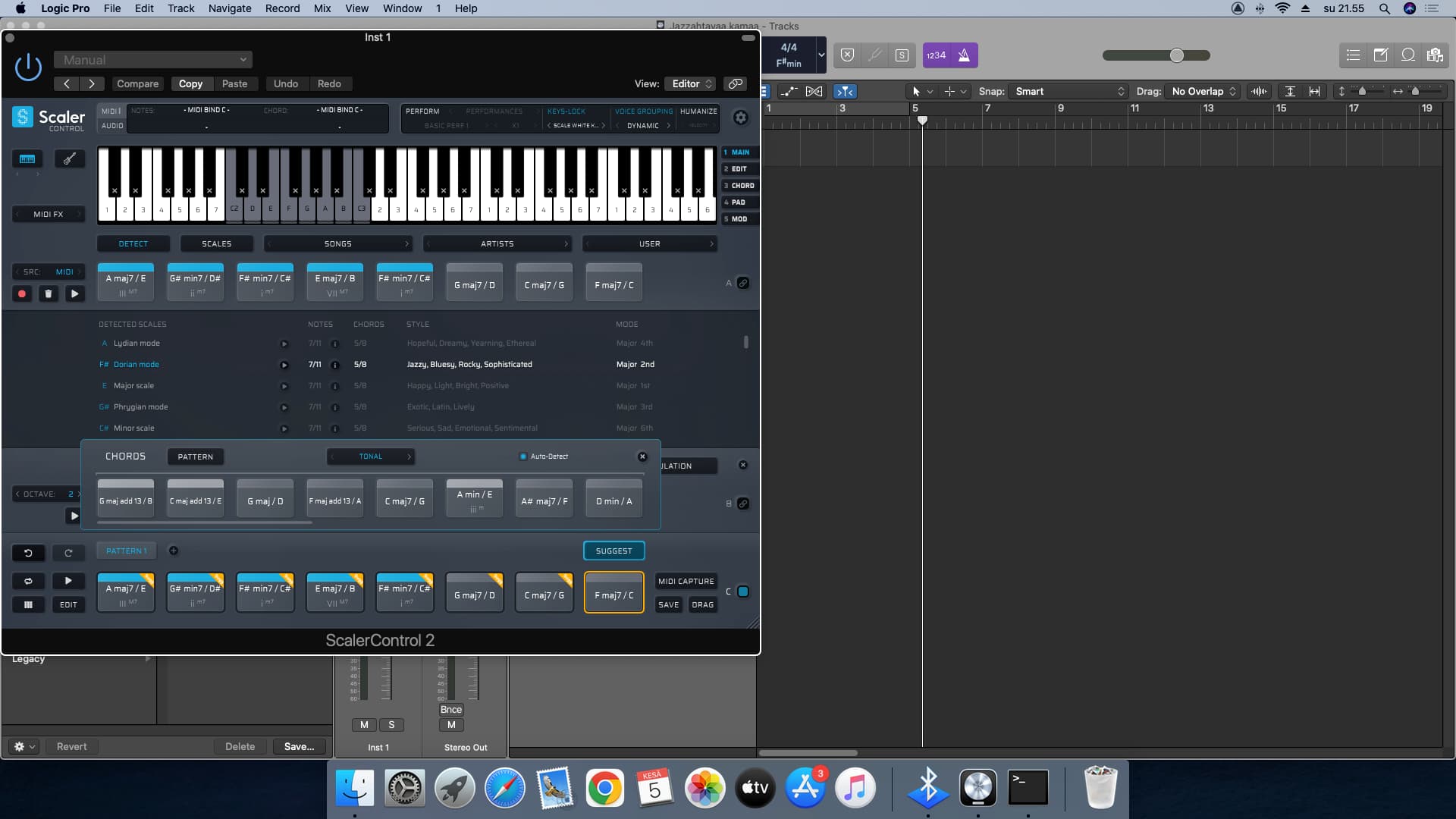Viewport: 1456px width, 819px height.
Task: Open the List Editors icon
Action: point(1353,55)
